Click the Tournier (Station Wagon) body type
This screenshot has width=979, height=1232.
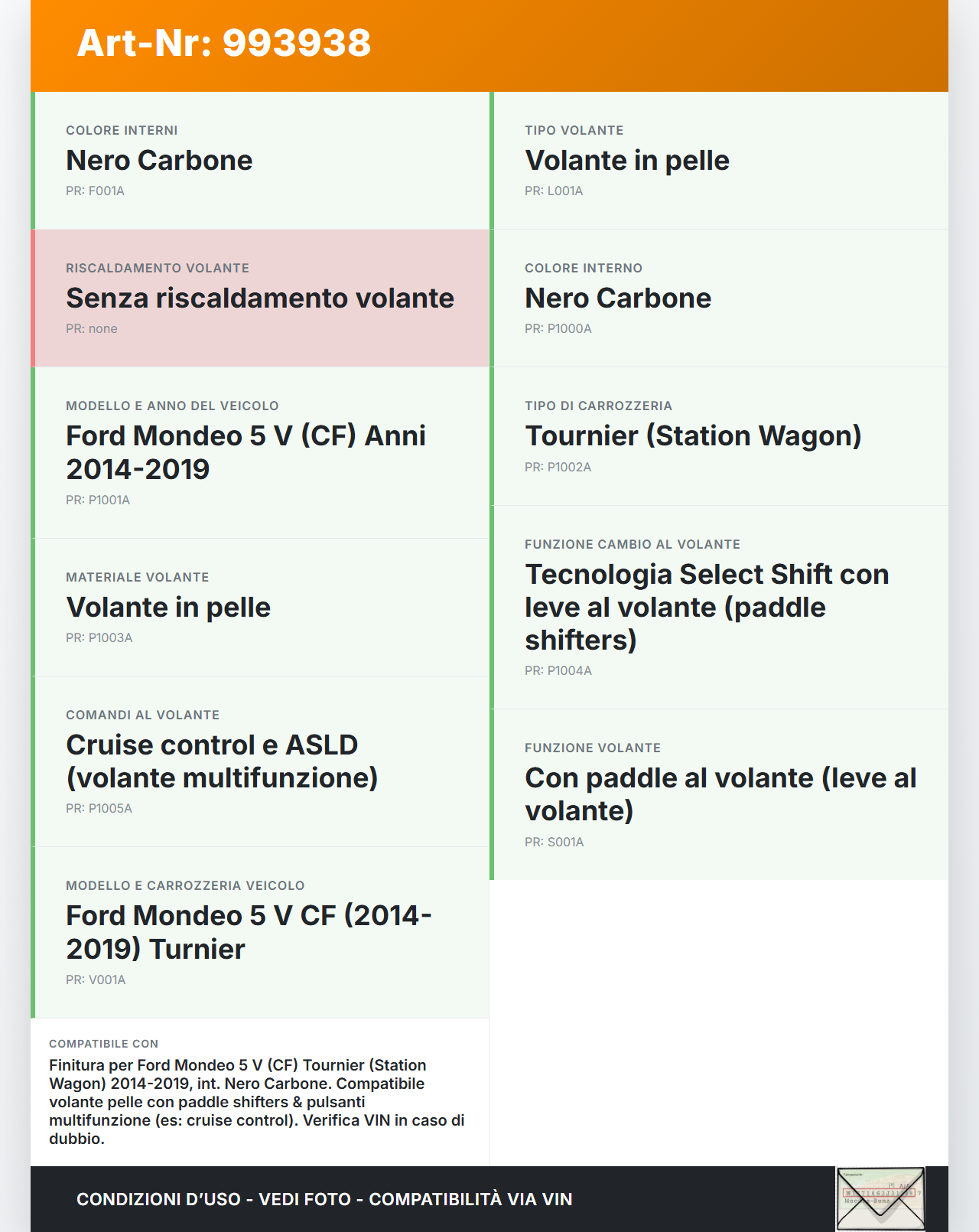(x=693, y=436)
